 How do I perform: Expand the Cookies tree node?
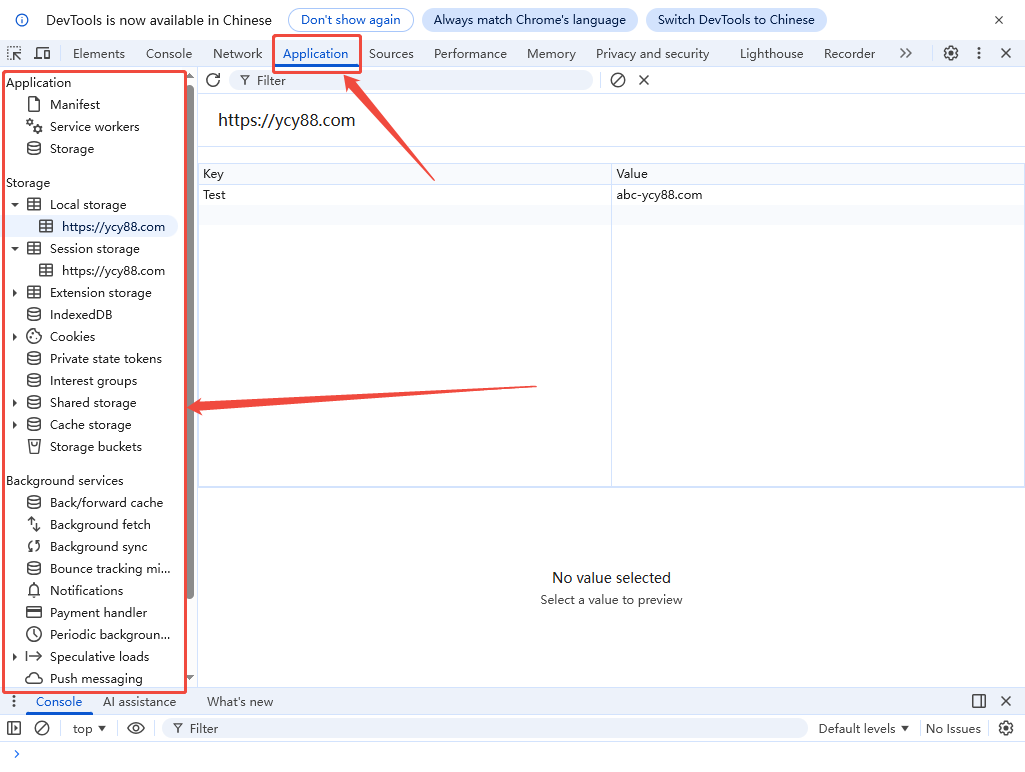click(15, 337)
